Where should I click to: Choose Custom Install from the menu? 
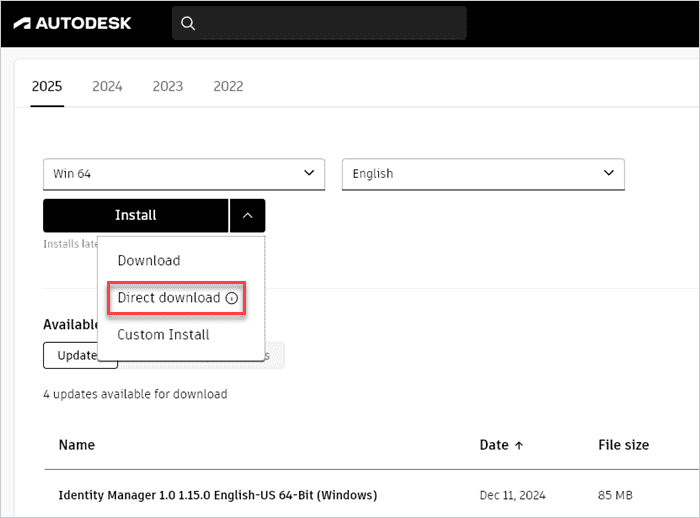click(x=163, y=335)
